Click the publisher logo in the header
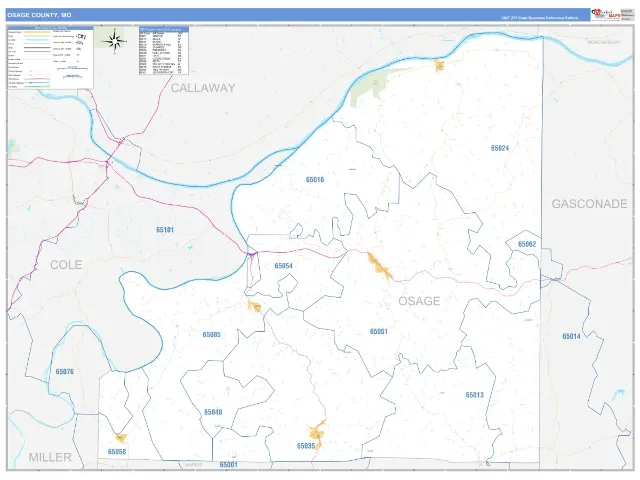Screen dimensions: 640x480 coord(605,14)
